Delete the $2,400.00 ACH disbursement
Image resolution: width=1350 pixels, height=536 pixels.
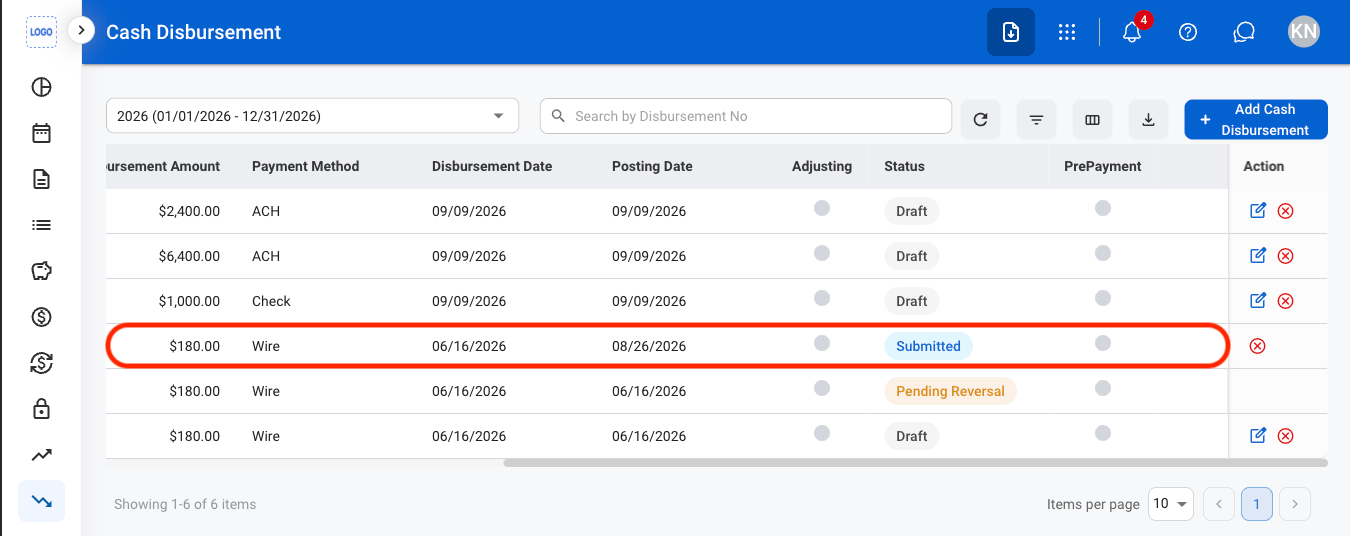(x=1286, y=211)
